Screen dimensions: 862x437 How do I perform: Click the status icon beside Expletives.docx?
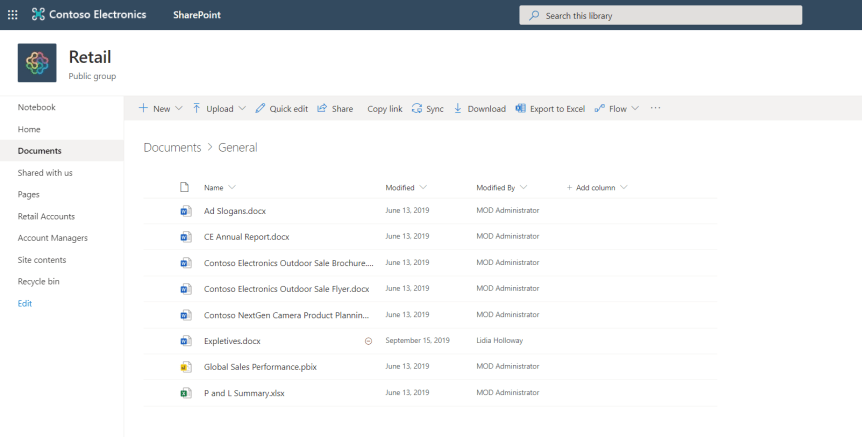[368, 341]
